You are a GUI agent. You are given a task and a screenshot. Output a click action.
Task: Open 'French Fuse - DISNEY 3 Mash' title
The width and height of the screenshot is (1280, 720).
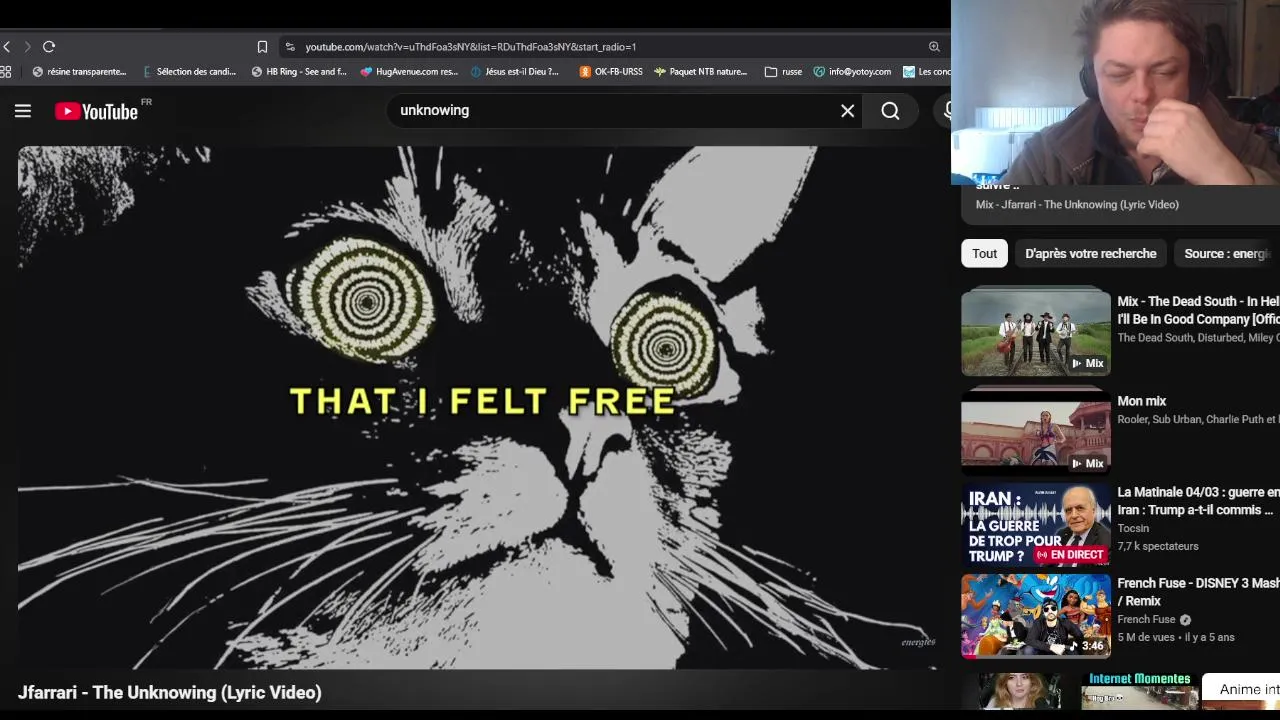pos(1198,592)
